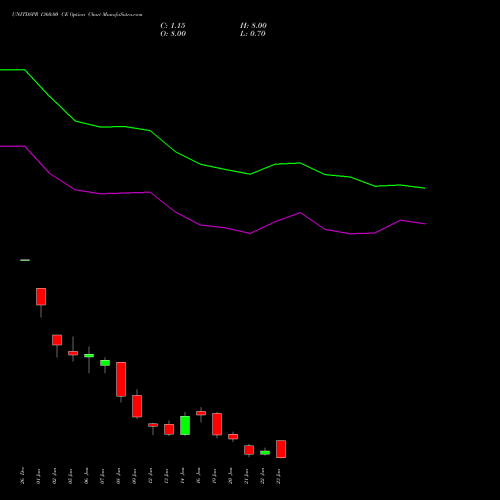The width and height of the screenshot is (500, 500).
Task: Select the red candle for 02 Jan
Action: point(57,340)
